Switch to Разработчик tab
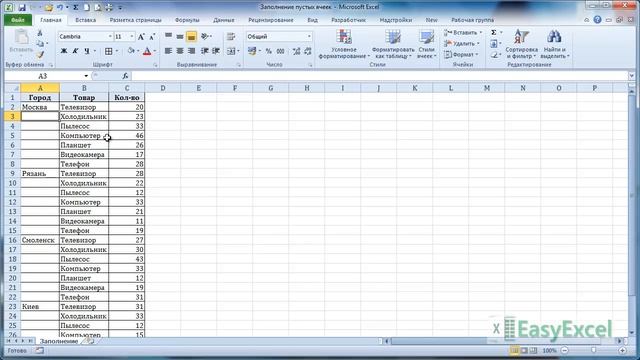Image resolution: width=640 pixels, height=360 pixels. 348,20
